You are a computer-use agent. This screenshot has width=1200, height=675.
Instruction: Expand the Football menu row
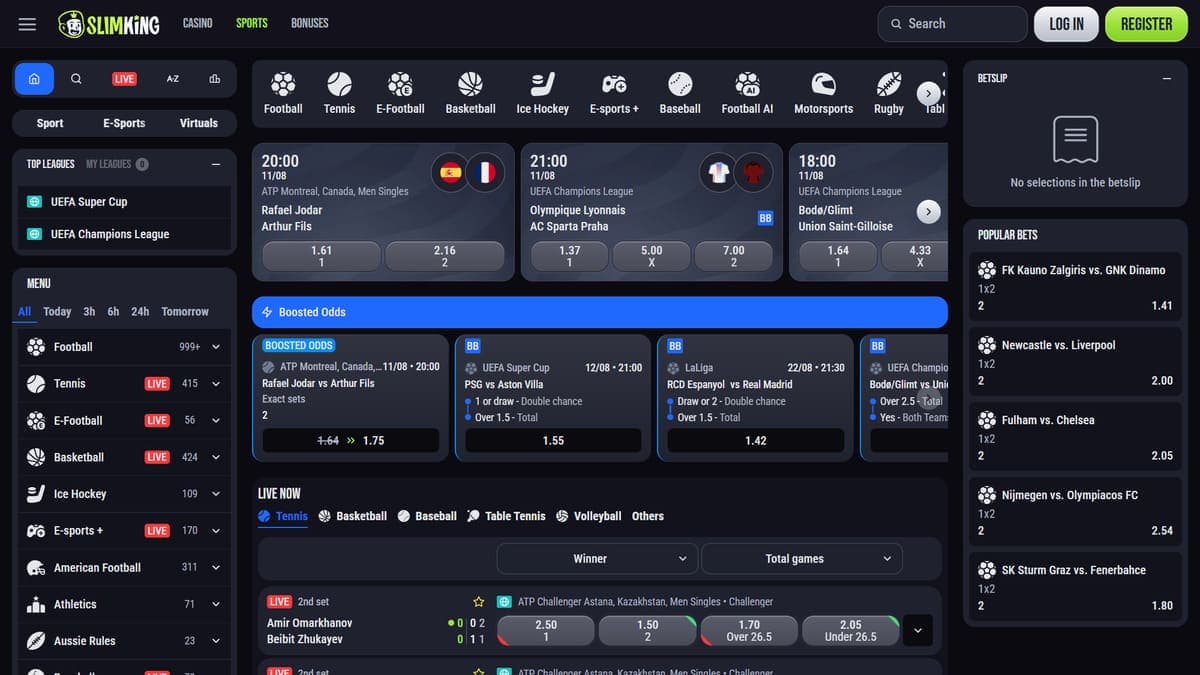pyautogui.click(x=124, y=347)
